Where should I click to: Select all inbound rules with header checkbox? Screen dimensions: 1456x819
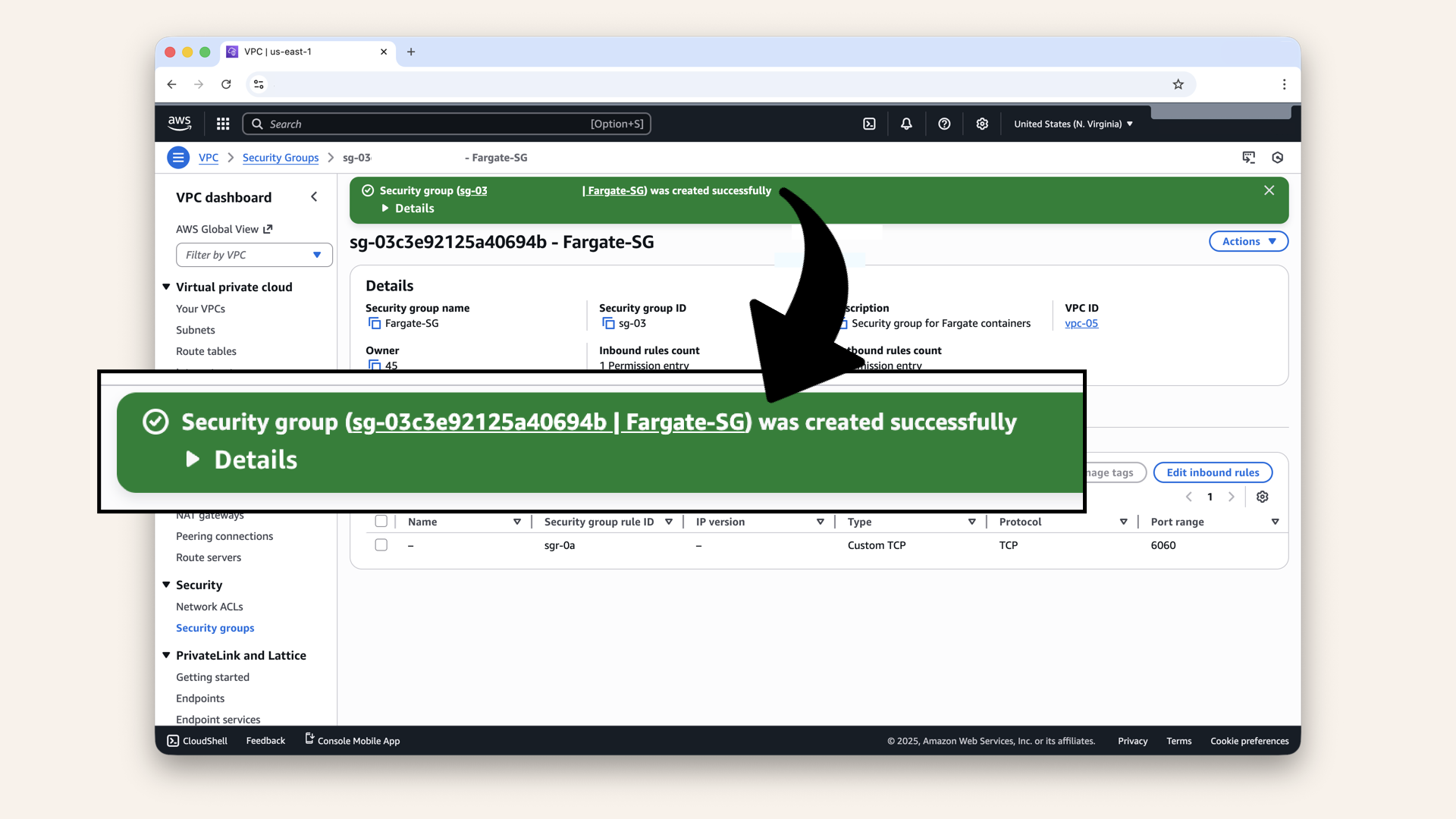(381, 521)
